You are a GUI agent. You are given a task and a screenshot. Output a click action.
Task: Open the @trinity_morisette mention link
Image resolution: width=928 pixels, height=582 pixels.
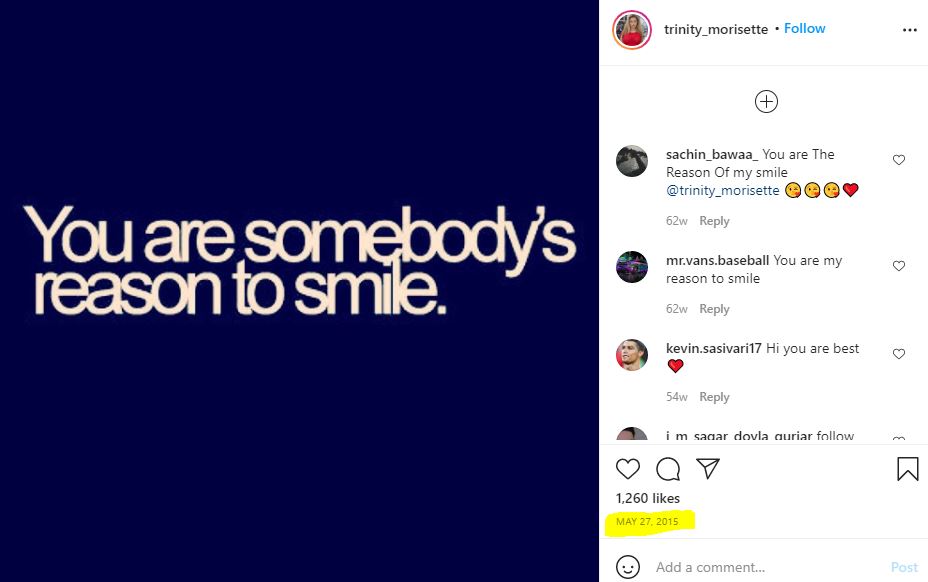click(x=723, y=190)
